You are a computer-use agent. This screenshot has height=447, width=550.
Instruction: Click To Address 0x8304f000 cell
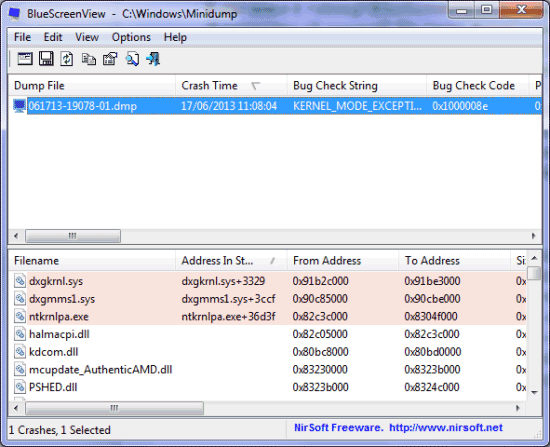pos(431,316)
